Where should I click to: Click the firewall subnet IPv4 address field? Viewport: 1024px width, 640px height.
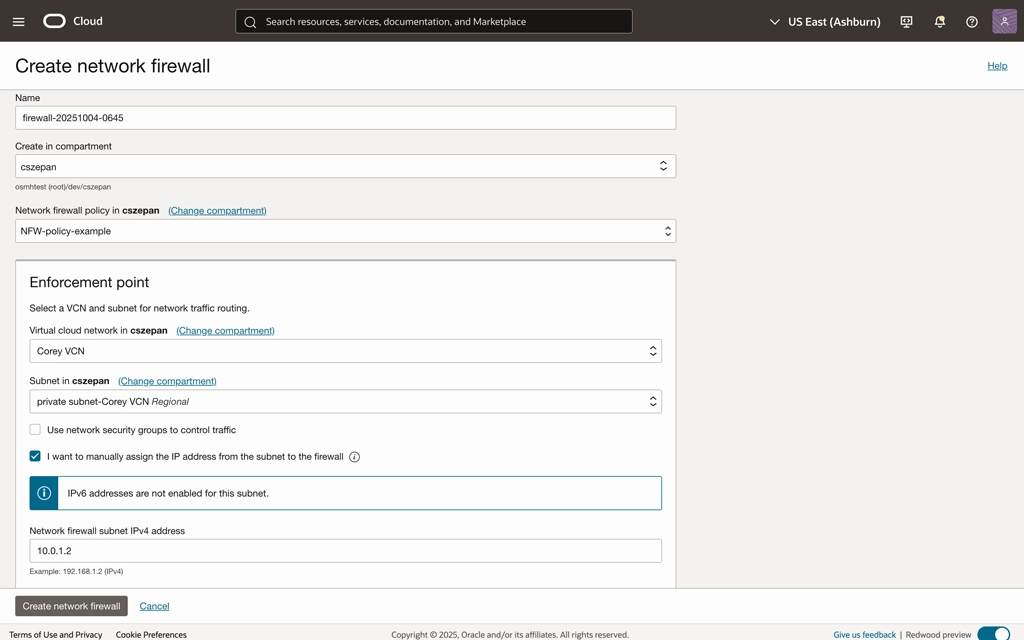345,551
